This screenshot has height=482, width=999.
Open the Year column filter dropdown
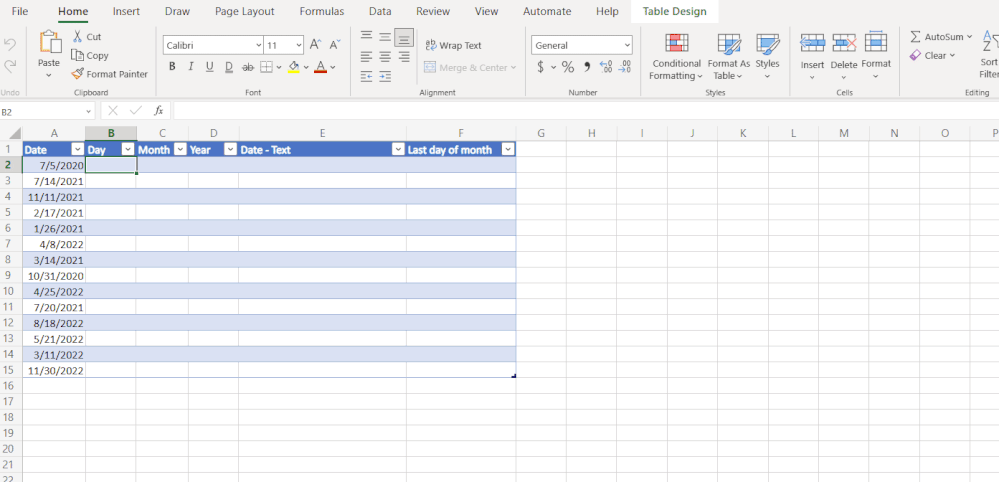(231, 150)
